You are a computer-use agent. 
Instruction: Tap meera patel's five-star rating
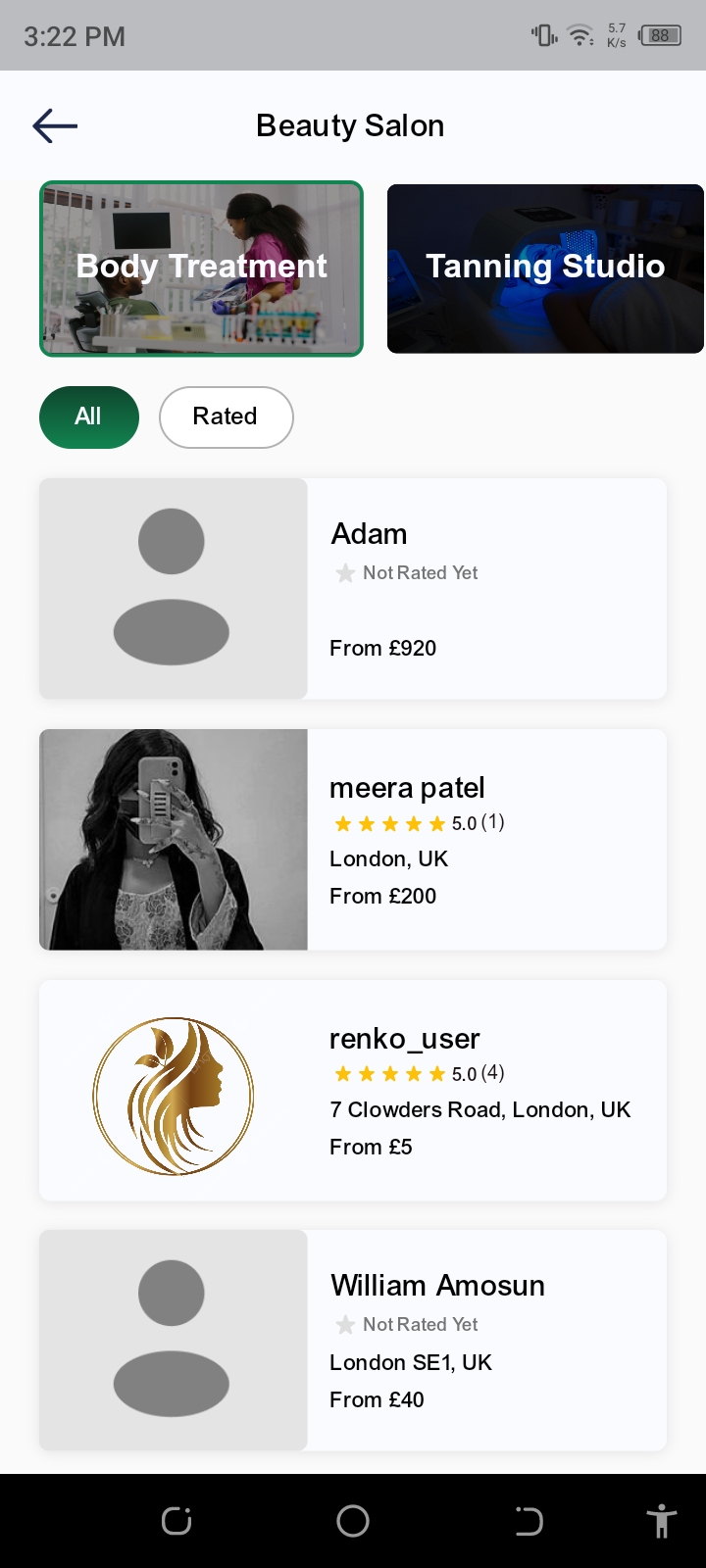point(390,824)
